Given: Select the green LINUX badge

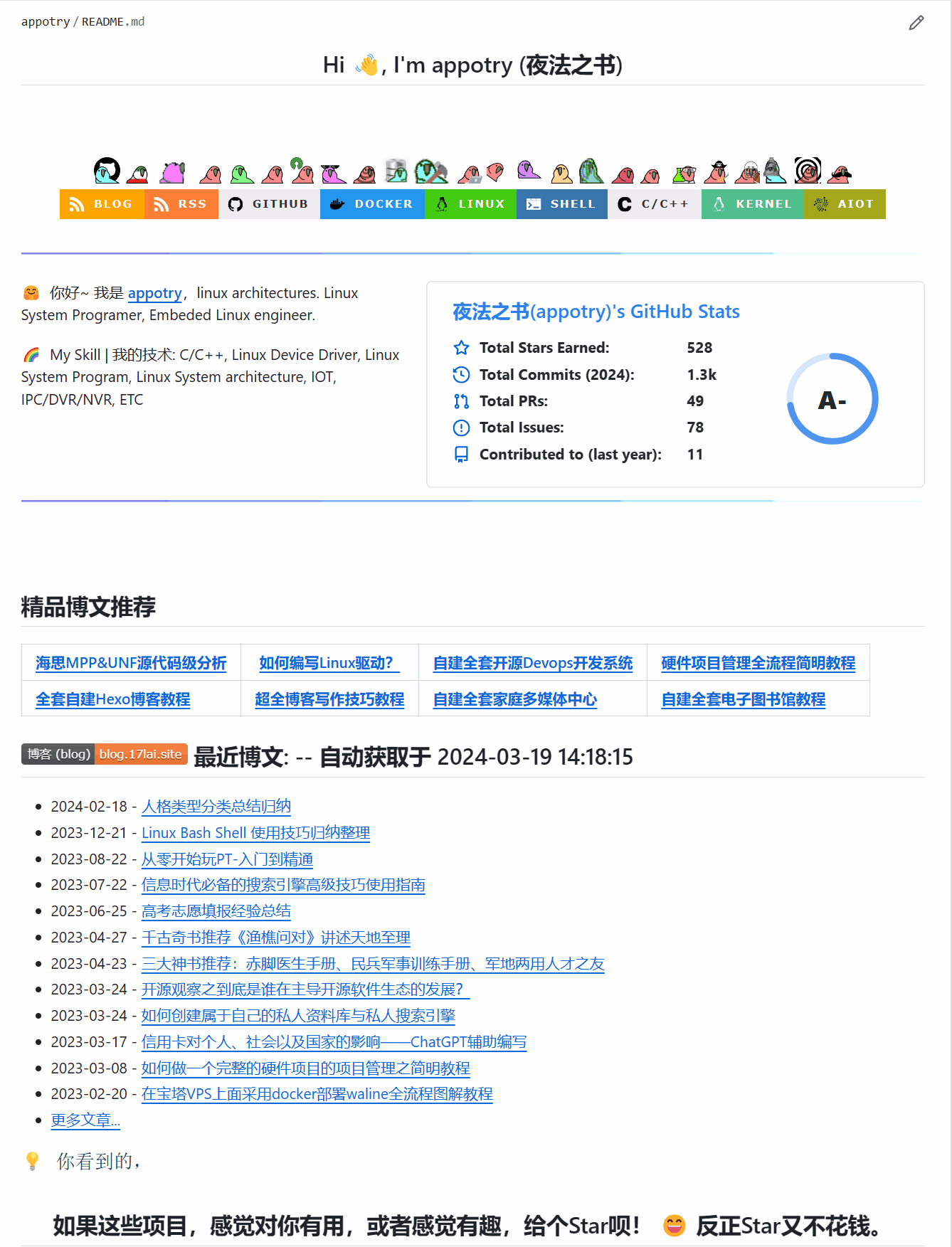Looking at the screenshot, I should coord(470,204).
